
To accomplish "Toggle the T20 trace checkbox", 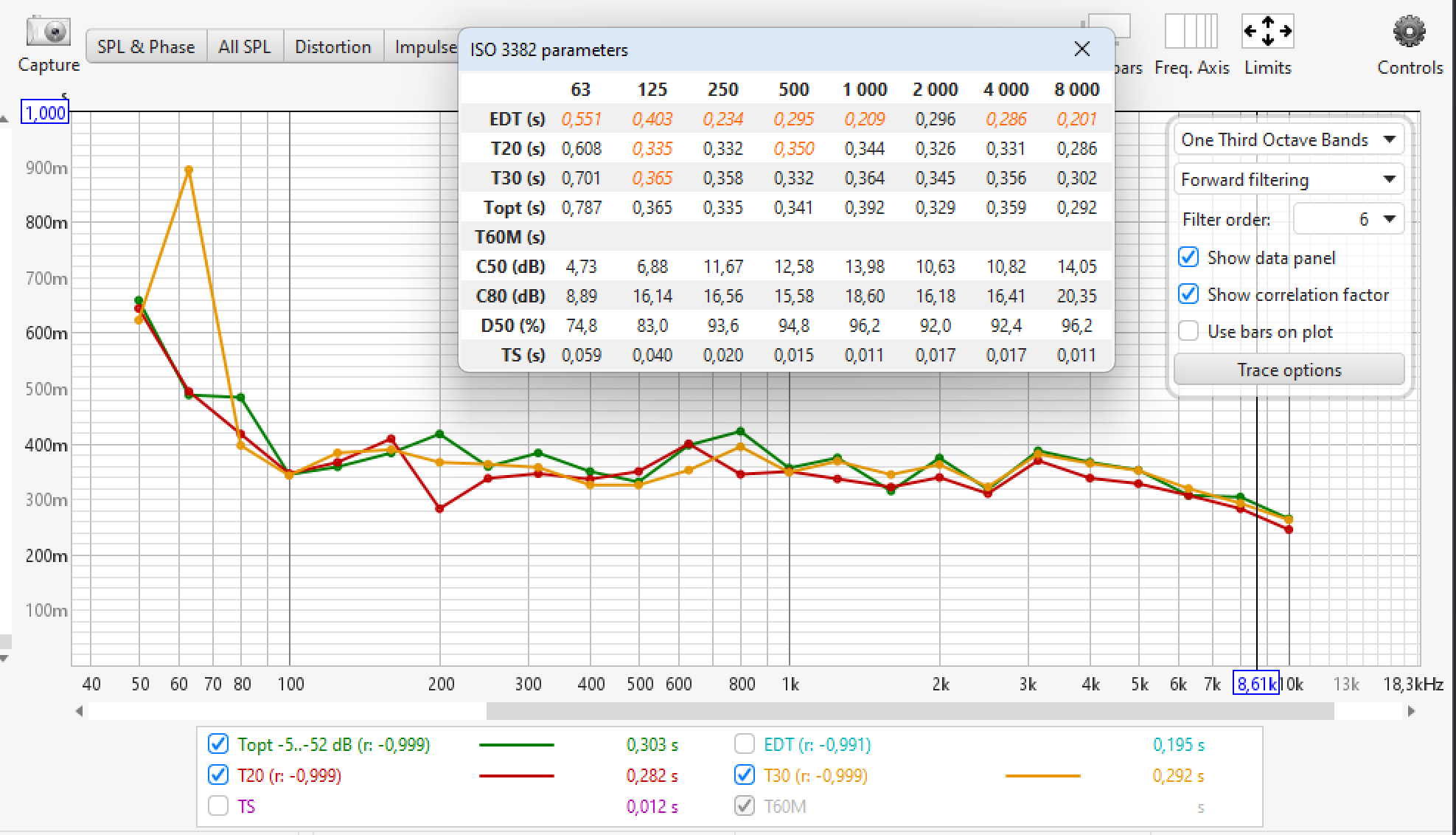I will (x=218, y=775).
